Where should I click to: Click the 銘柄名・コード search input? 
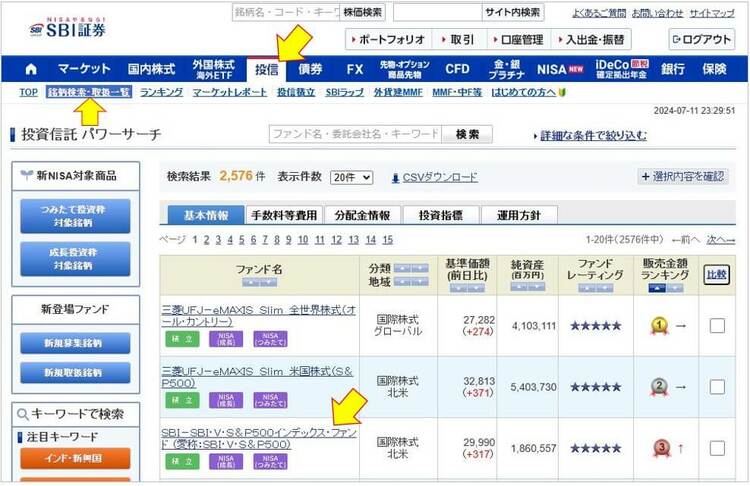286,12
